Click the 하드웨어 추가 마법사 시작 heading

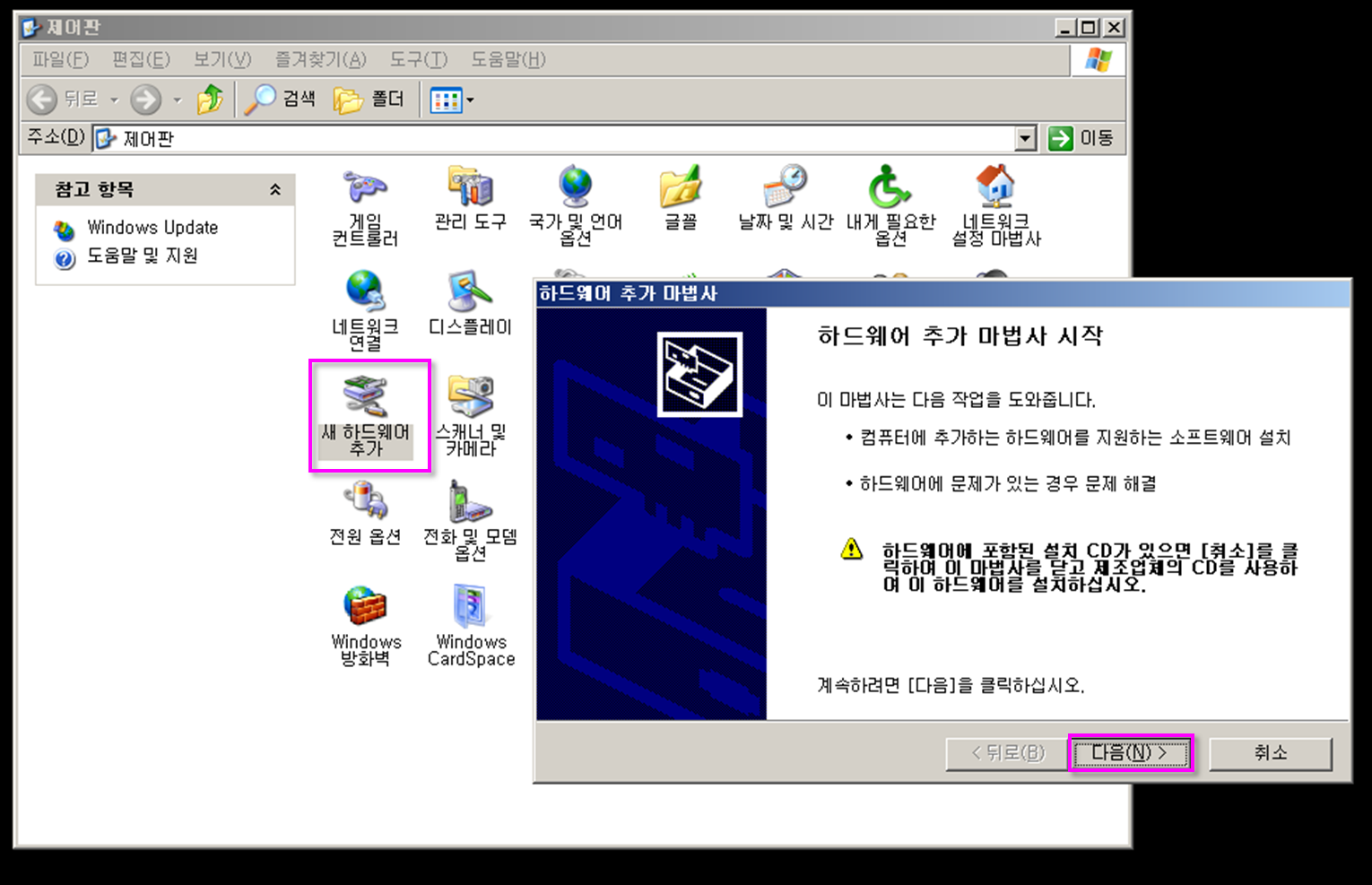pyautogui.click(x=960, y=336)
